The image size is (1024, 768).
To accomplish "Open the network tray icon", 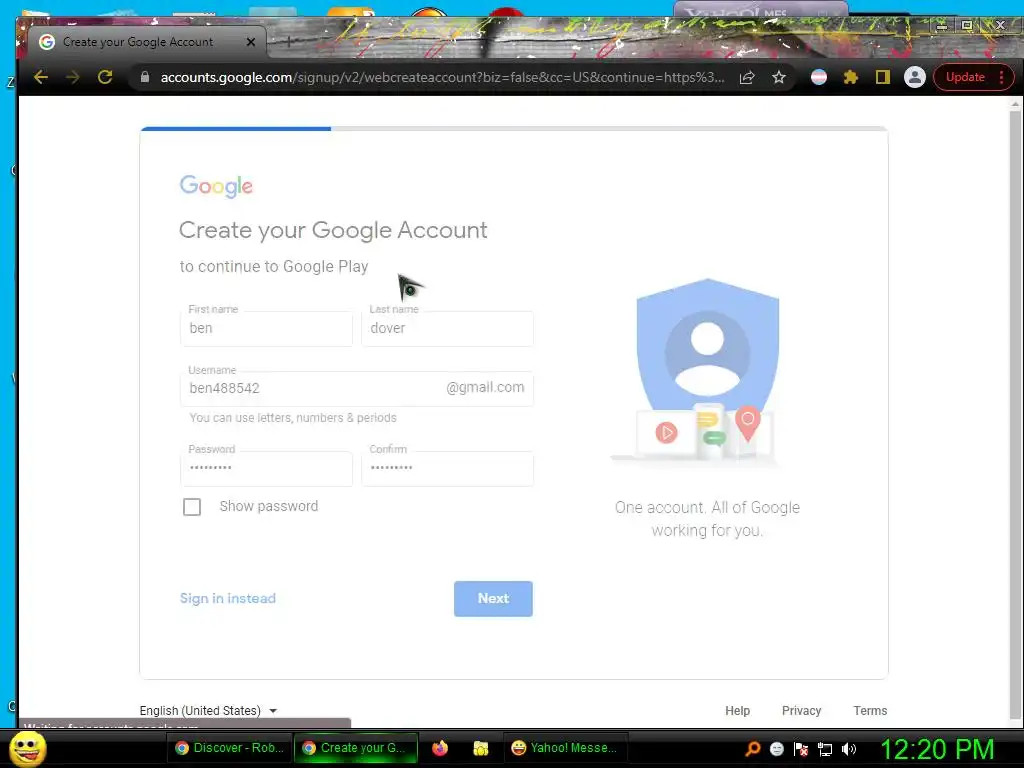I will (825, 749).
